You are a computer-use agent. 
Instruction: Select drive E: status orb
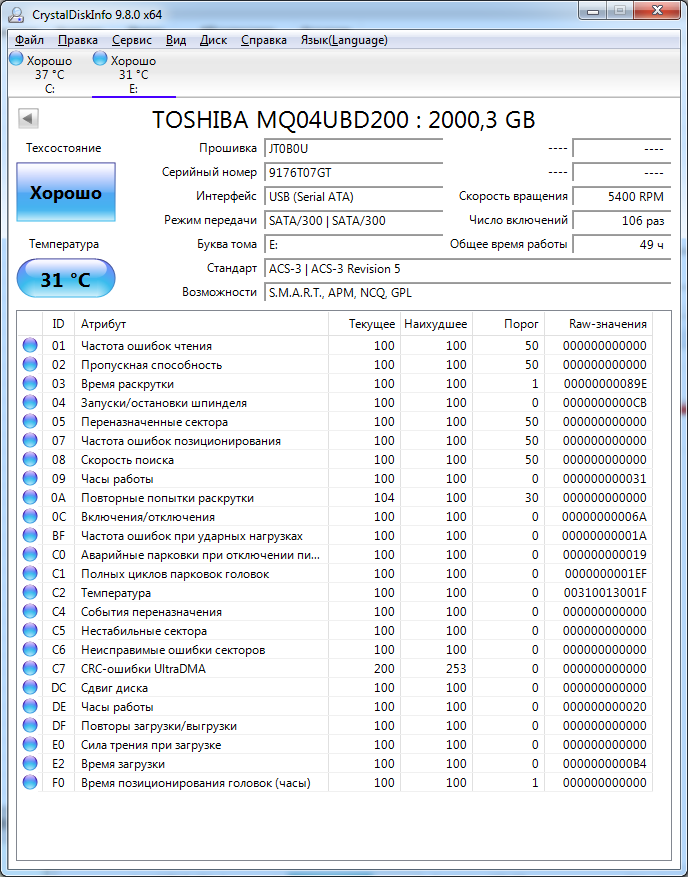click(100, 58)
